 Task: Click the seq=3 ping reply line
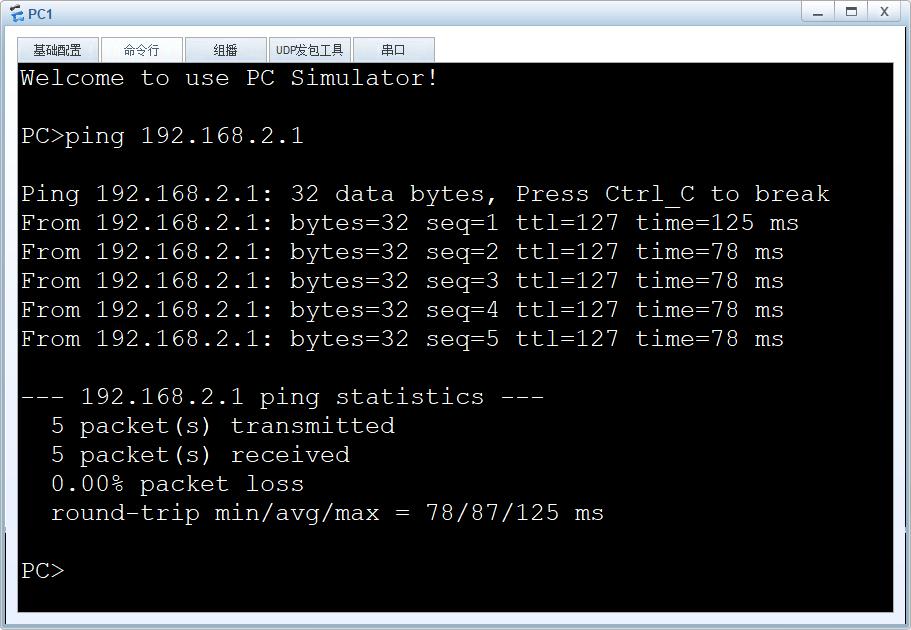tap(402, 281)
